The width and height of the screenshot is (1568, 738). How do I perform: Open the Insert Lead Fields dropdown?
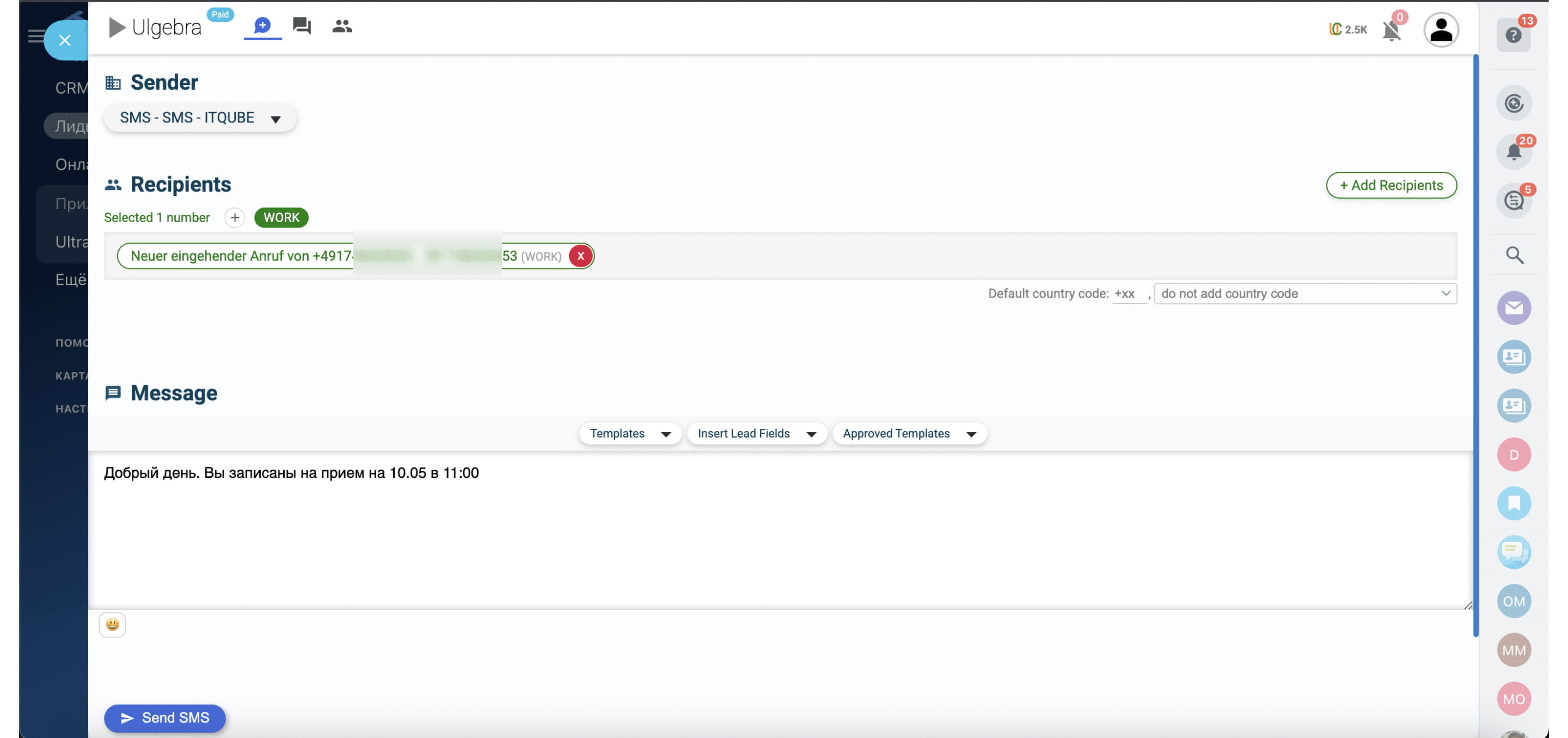click(756, 433)
